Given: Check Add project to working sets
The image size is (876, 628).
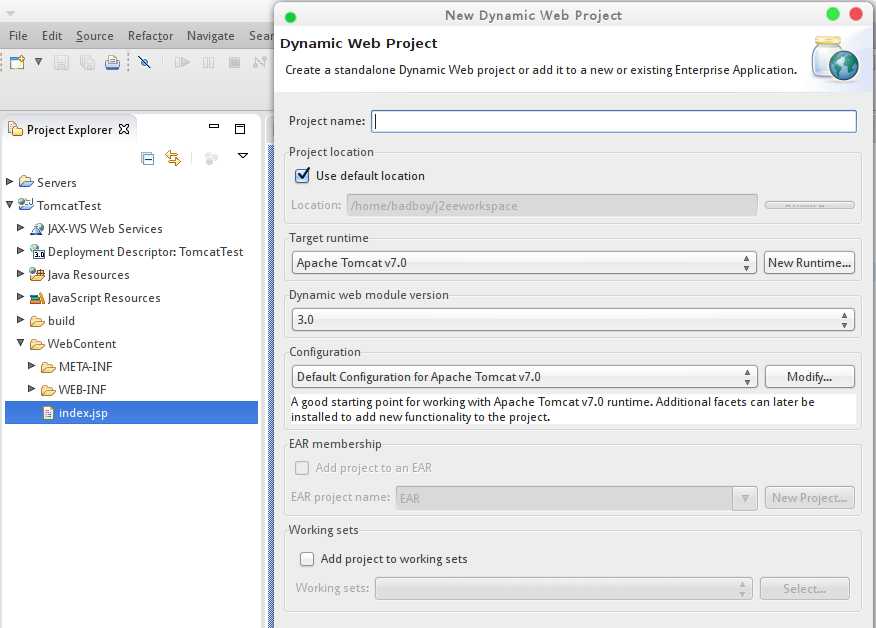Looking at the screenshot, I should pos(307,559).
